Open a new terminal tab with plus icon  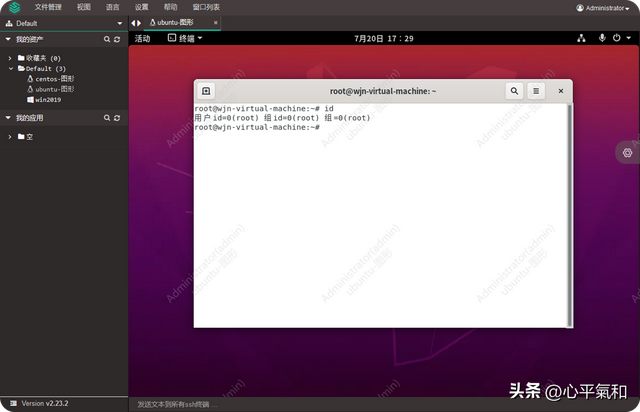[206, 91]
